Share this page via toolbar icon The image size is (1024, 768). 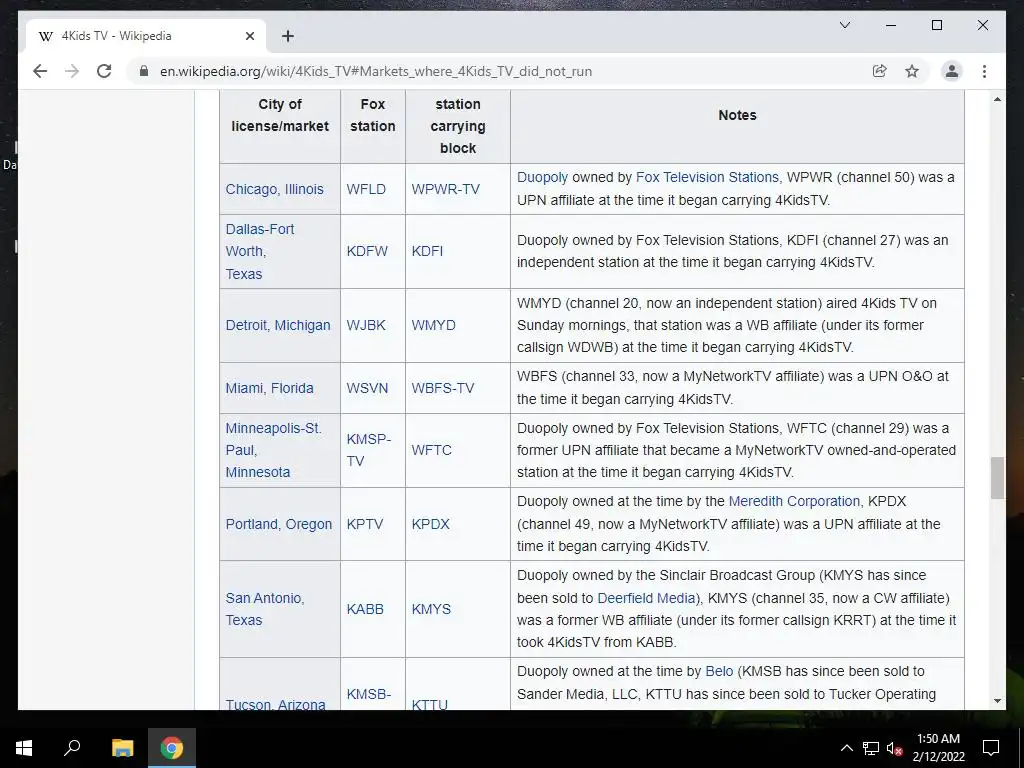click(880, 71)
